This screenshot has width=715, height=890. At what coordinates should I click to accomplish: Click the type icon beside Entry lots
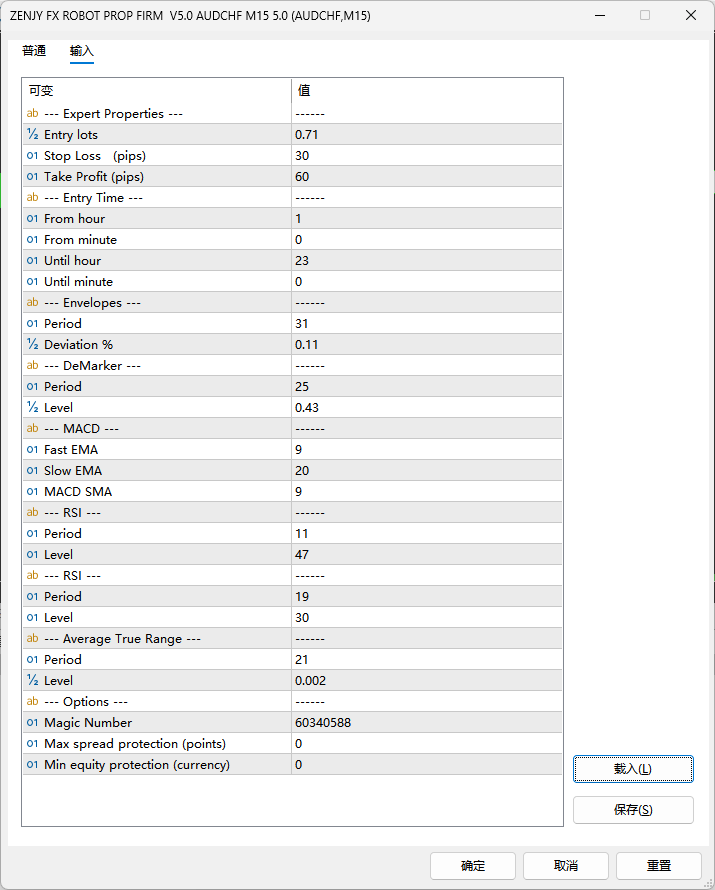coord(32,135)
